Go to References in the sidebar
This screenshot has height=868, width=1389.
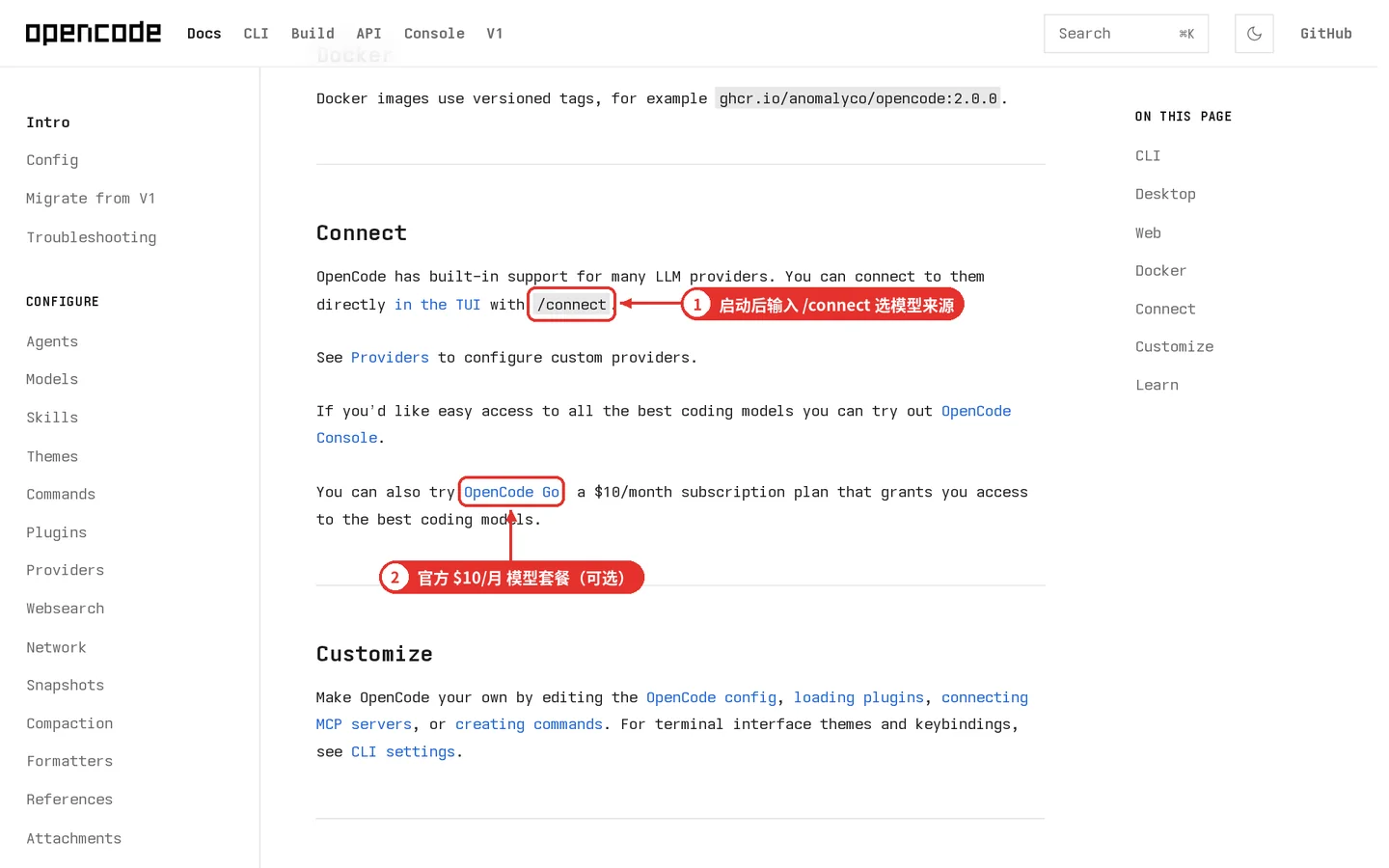pyautogui.click(x=69, y=800)
